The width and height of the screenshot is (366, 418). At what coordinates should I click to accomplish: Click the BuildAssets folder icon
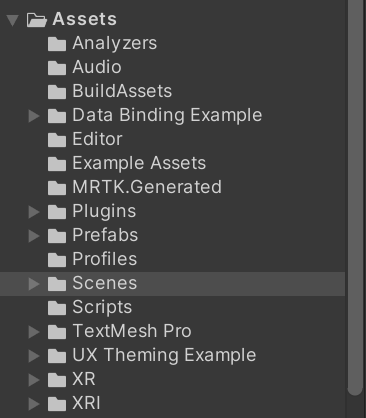57,92
